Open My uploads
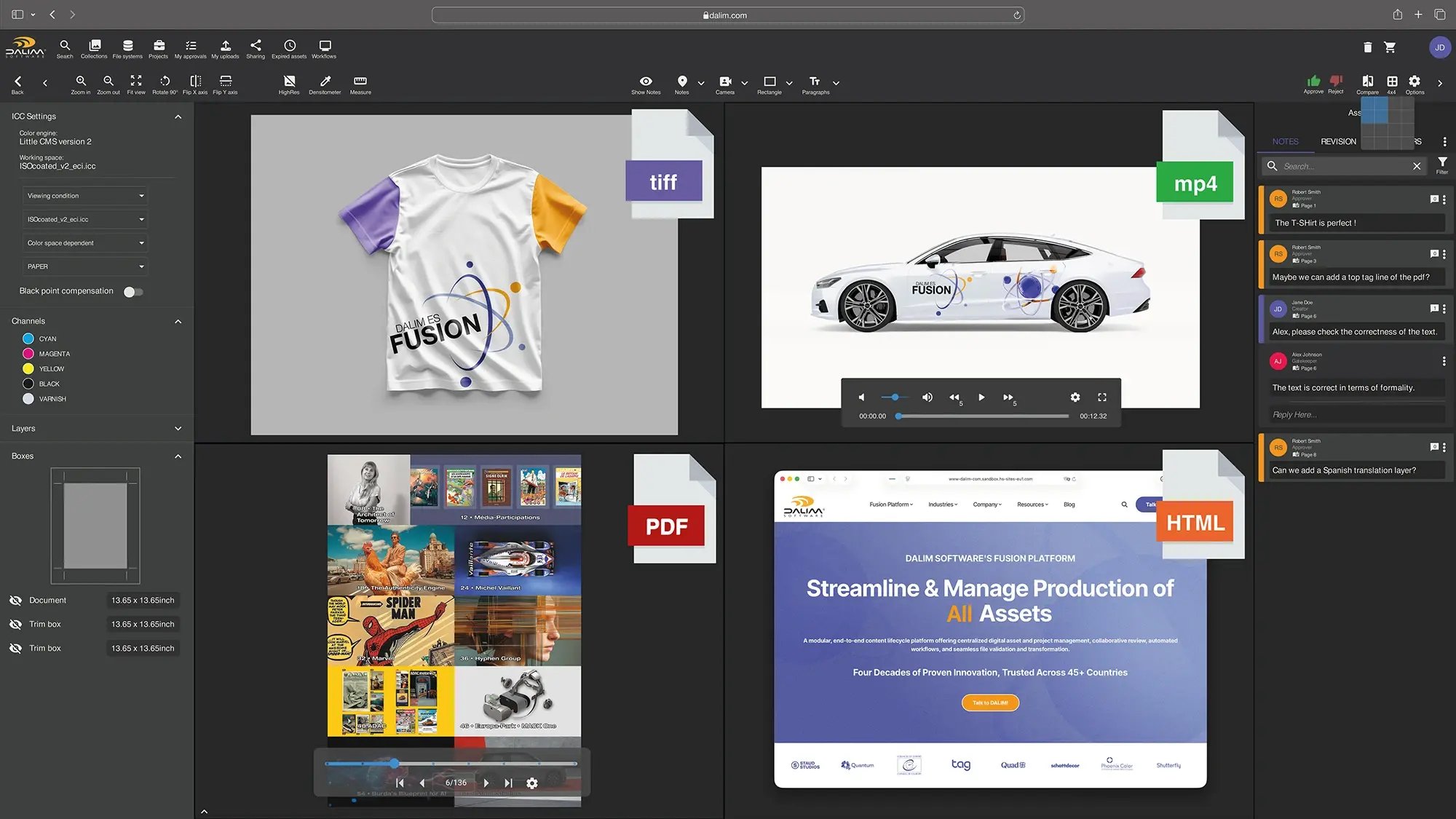Image resolution: width=1456 pixels, height=819 pixels. pyautogui.click(x=225, y=49)
